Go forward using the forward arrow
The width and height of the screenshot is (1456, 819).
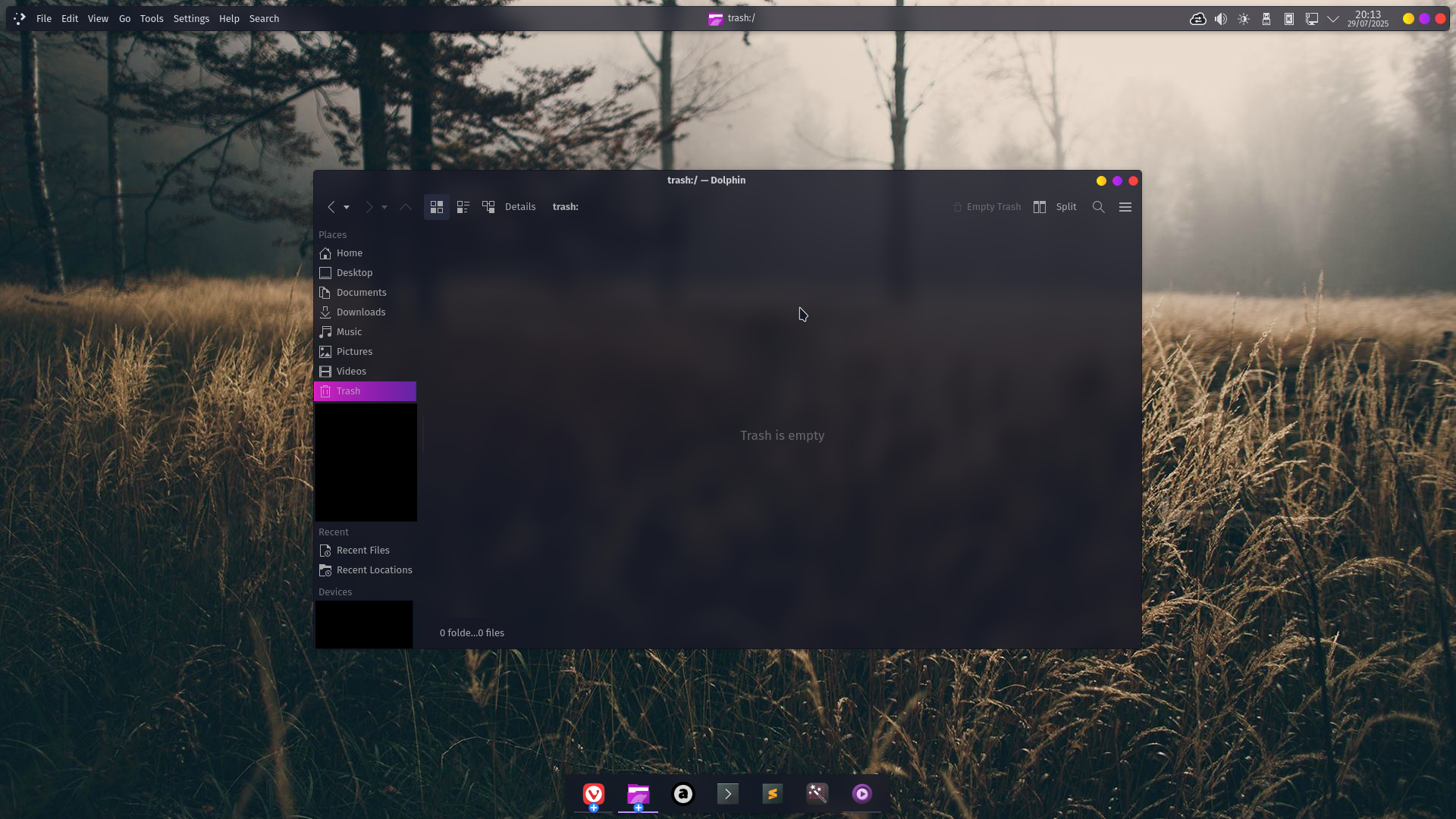[369, 207]
